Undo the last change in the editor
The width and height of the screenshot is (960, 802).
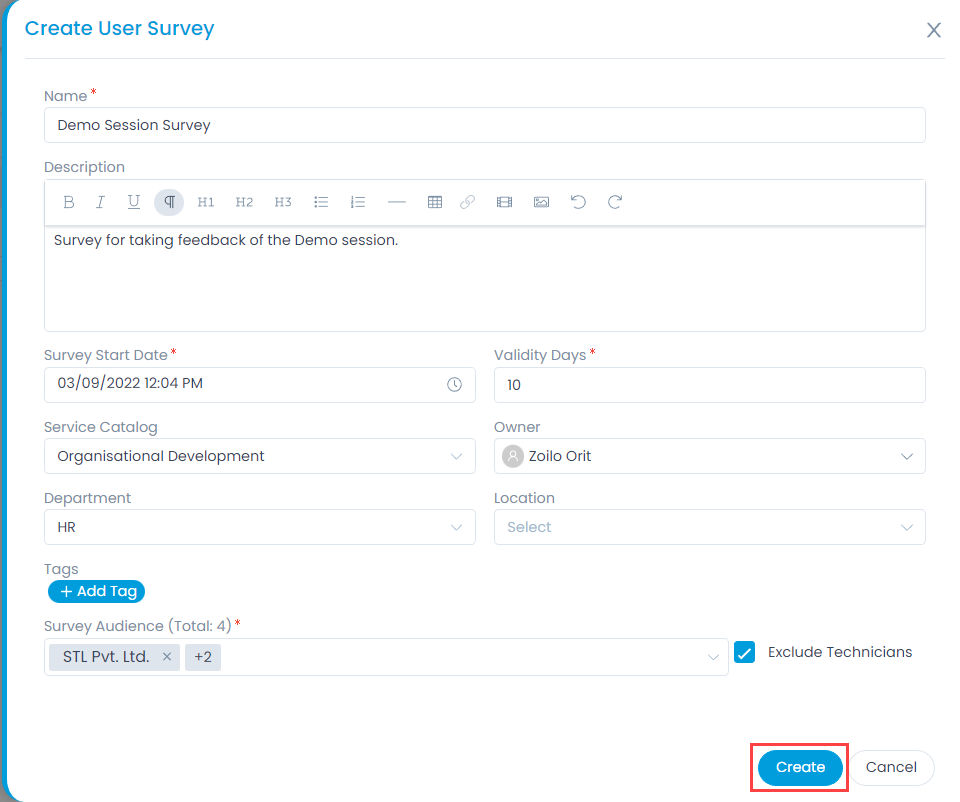578,201
